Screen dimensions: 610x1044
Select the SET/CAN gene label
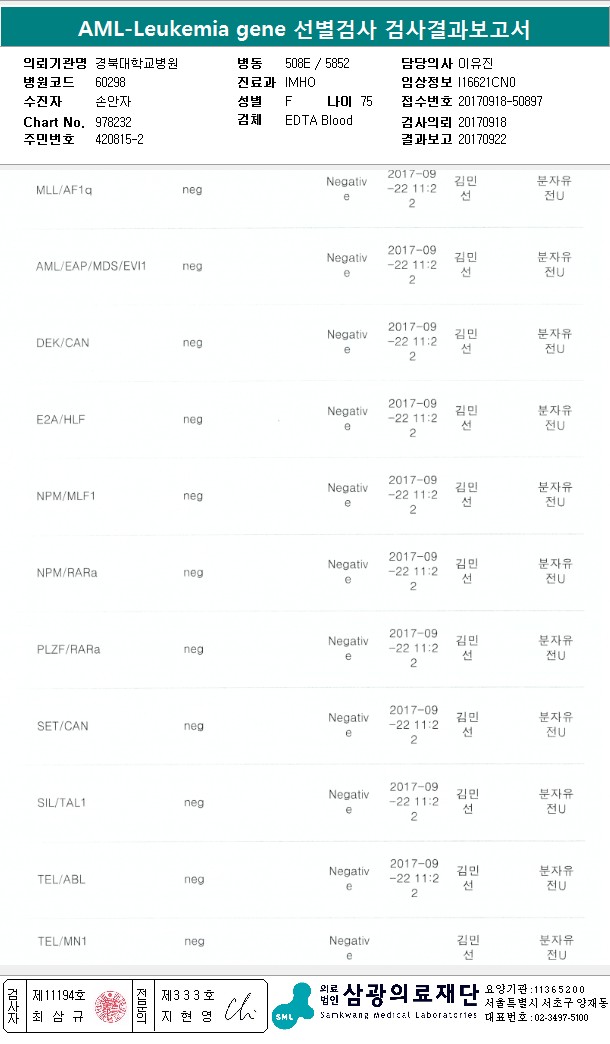click(x=62, y=726)
